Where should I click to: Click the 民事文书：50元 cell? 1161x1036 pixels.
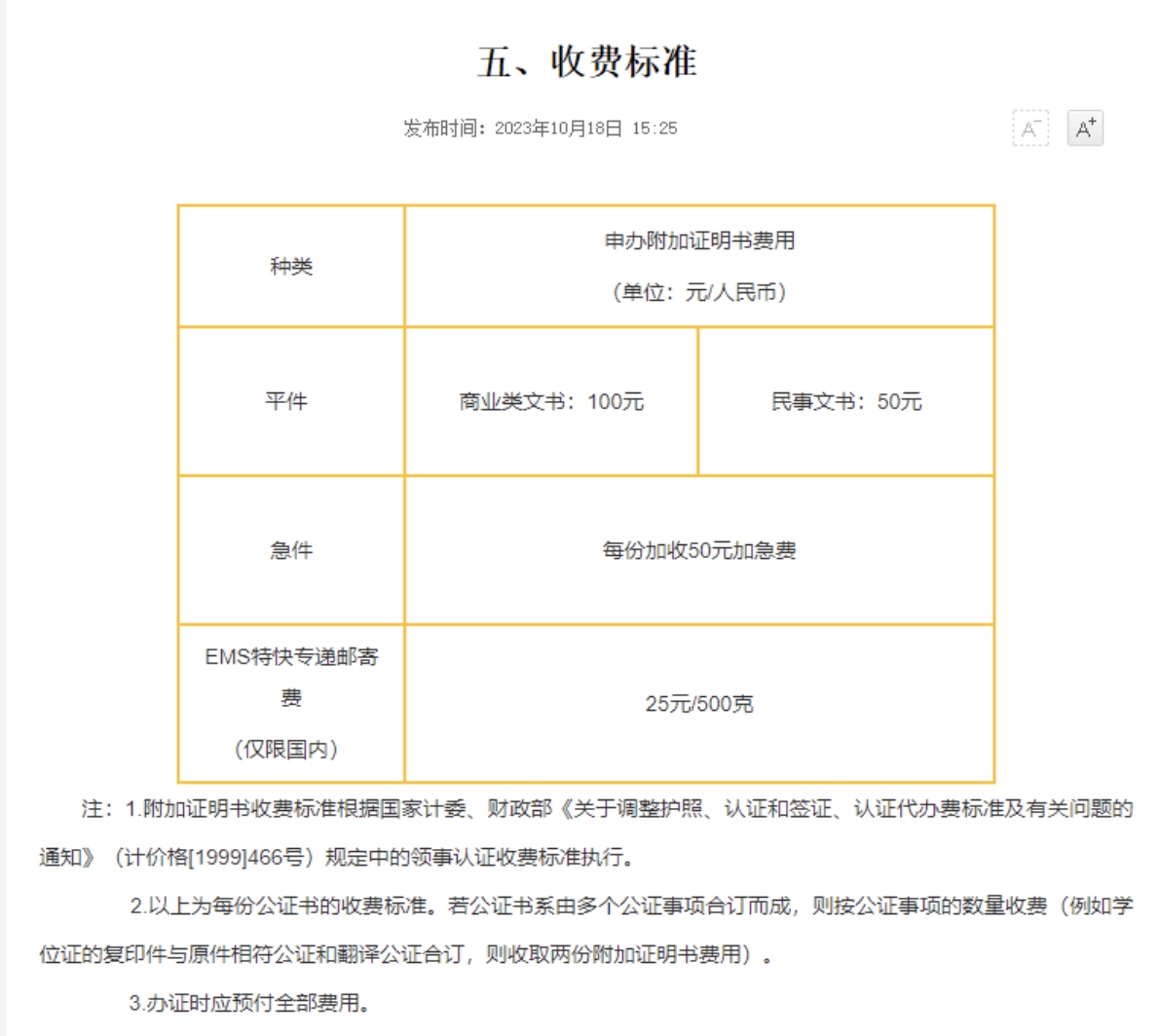[844, 399]
